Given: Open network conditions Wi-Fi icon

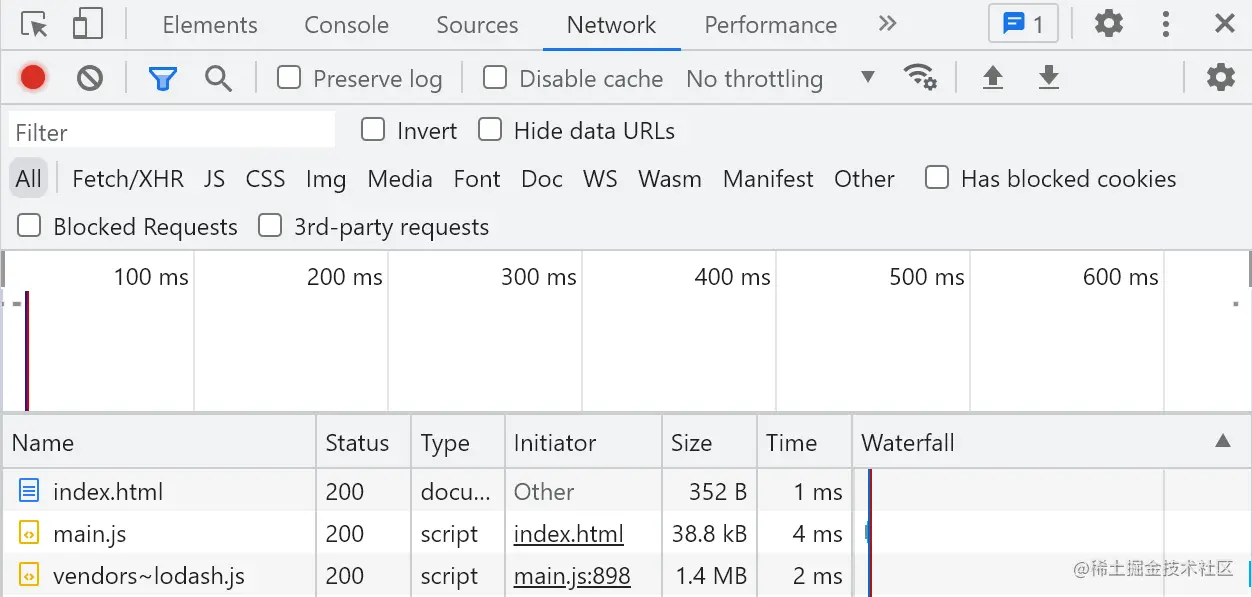Looking at the screenshot, I should 919,77.
